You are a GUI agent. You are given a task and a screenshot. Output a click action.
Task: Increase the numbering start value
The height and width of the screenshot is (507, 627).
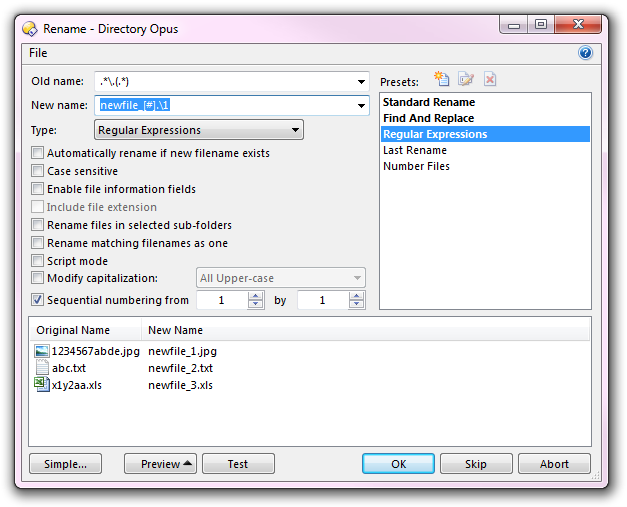tap(256, 296)
